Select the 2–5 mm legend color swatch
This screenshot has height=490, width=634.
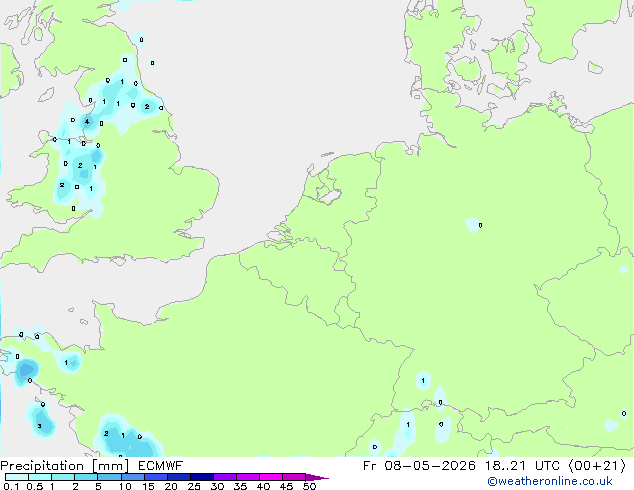[86, 477]
